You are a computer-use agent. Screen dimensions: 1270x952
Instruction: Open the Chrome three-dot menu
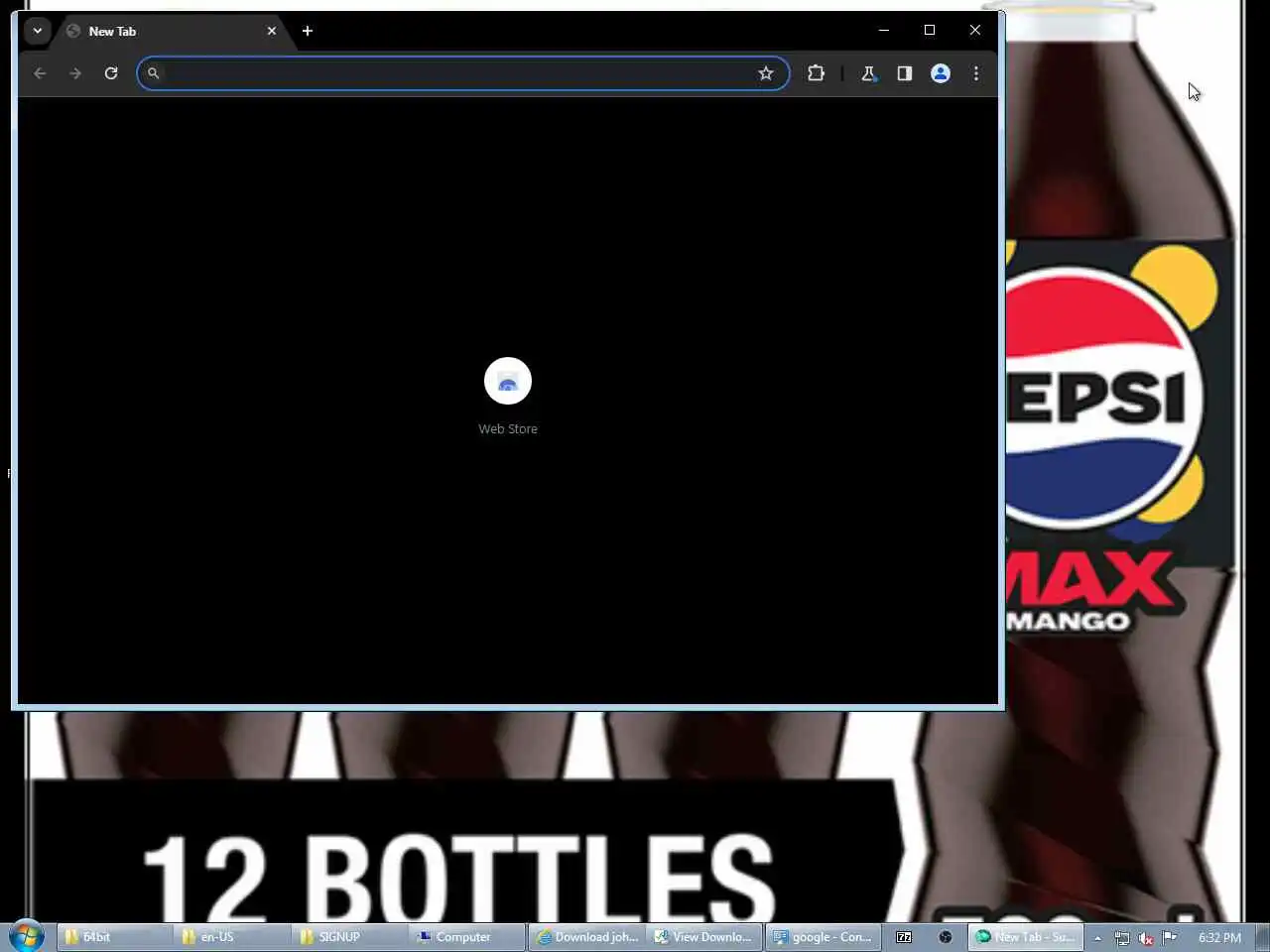(976, 73)
